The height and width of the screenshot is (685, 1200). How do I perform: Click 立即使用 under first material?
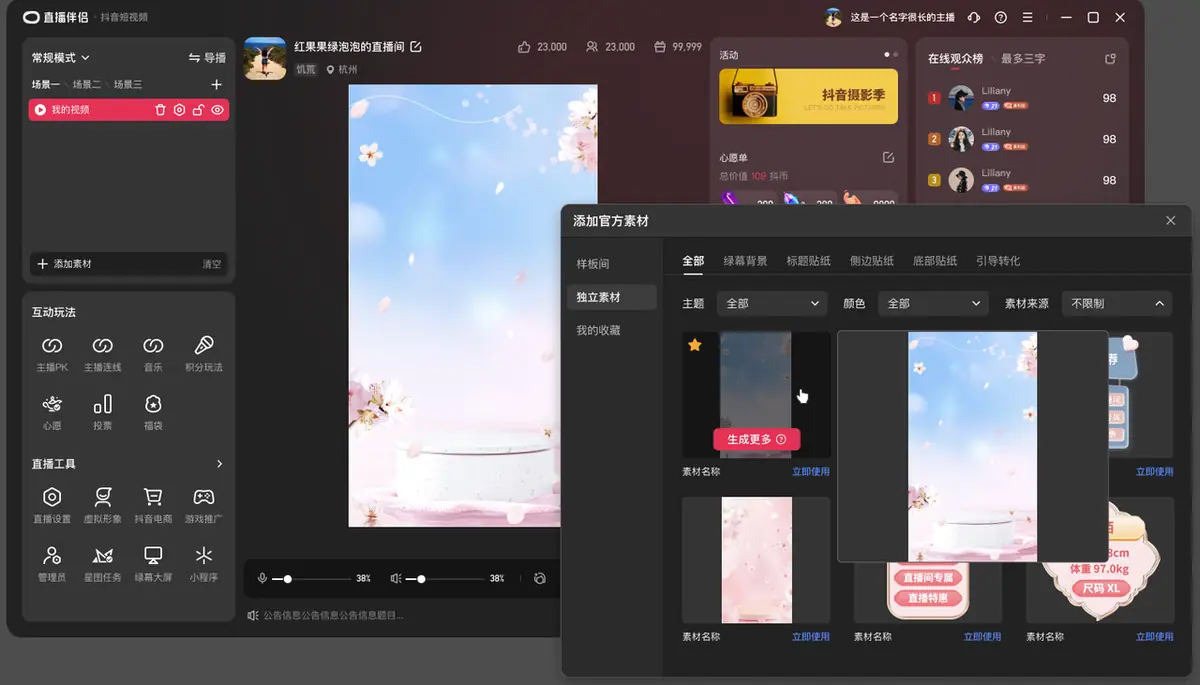tap(811, 471)
